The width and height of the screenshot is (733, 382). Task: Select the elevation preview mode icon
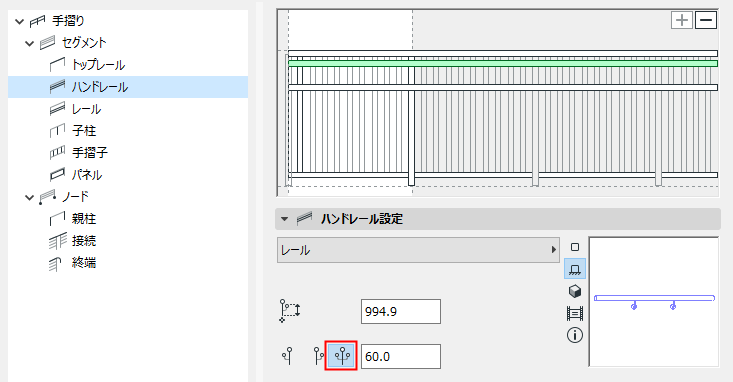pos(575,269)
